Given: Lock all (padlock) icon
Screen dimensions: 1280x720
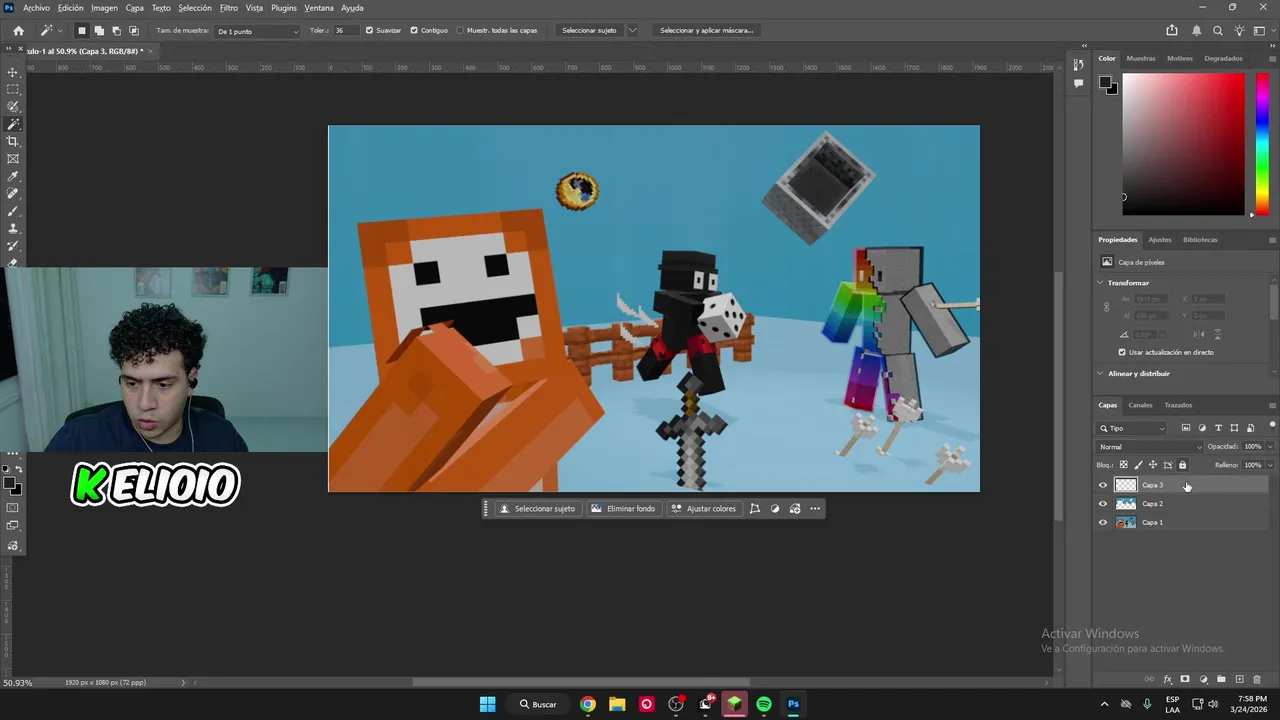Looking at the screenshot, I should point(1182,465).
